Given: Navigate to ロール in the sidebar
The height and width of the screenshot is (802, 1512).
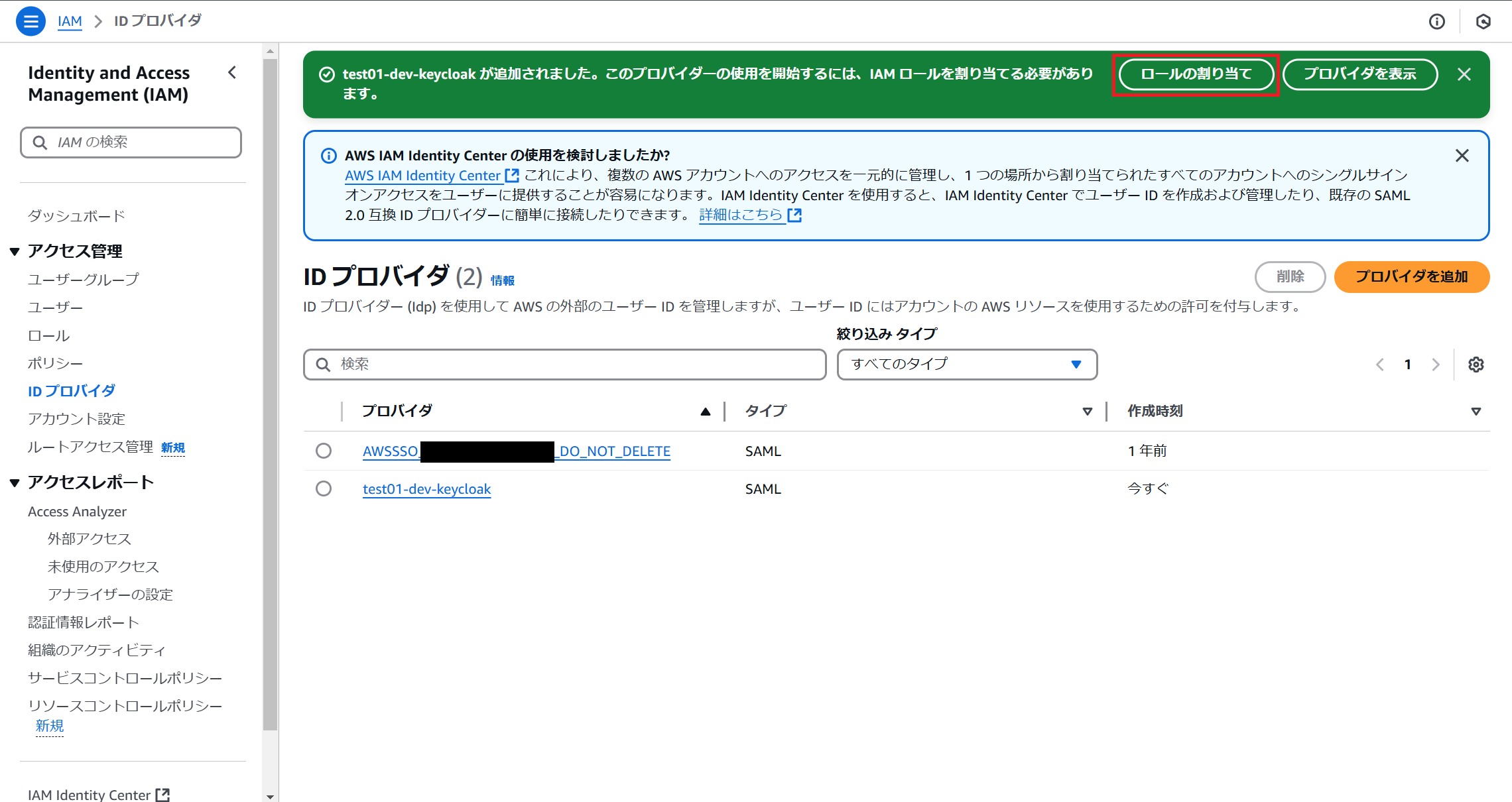Looking at the screenshot, I should coord(48,335).
